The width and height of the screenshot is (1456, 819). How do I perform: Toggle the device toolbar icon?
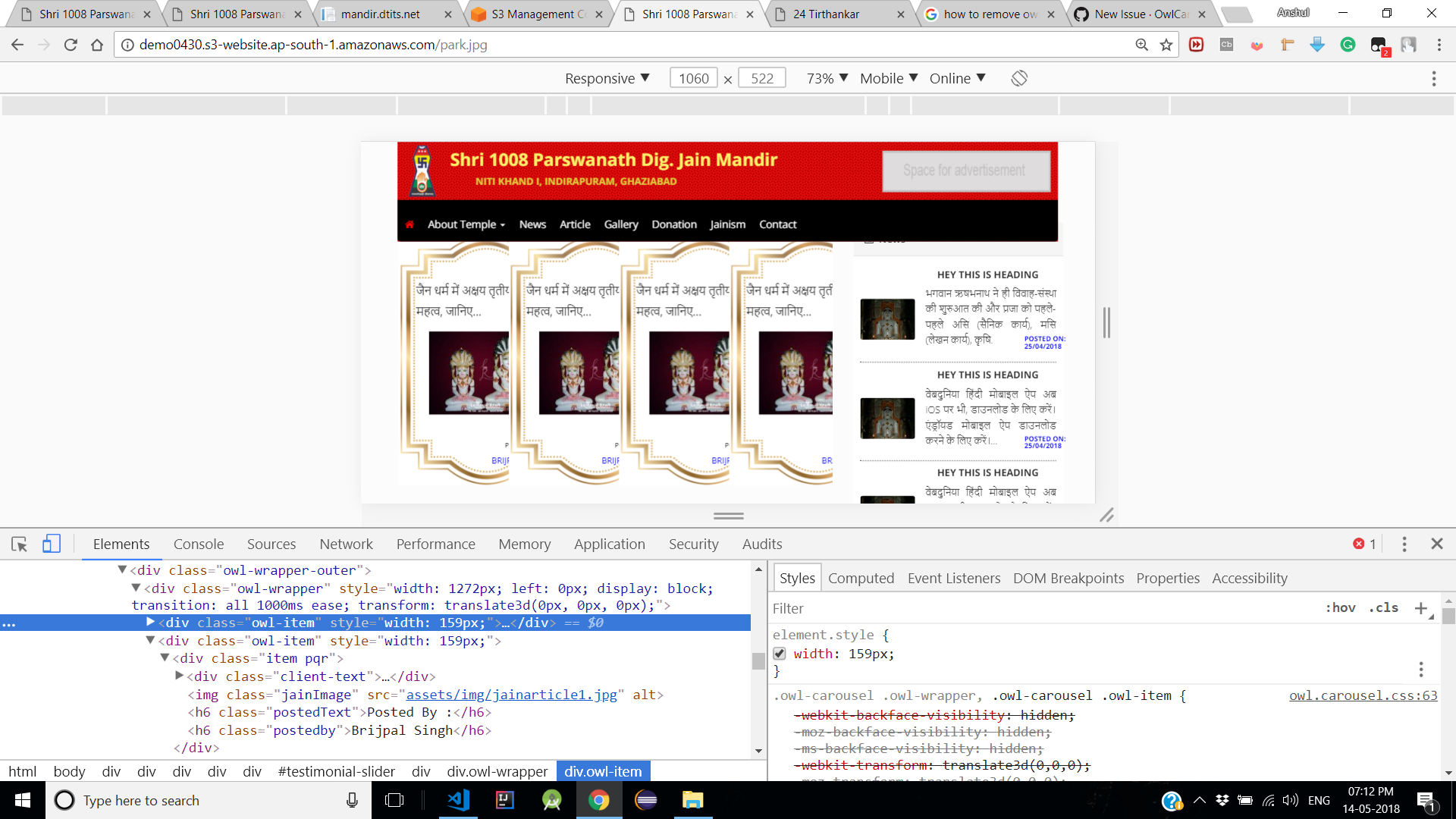click(x=51, y=544)
